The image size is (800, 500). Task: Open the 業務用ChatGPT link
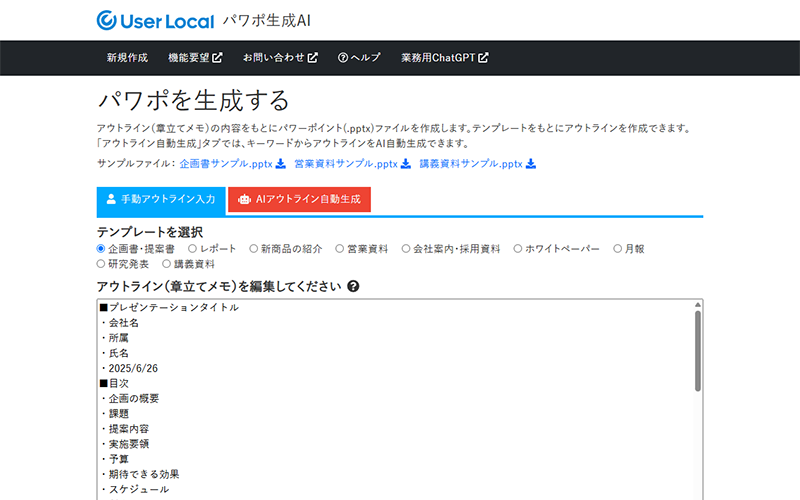[x=444, y=58]
